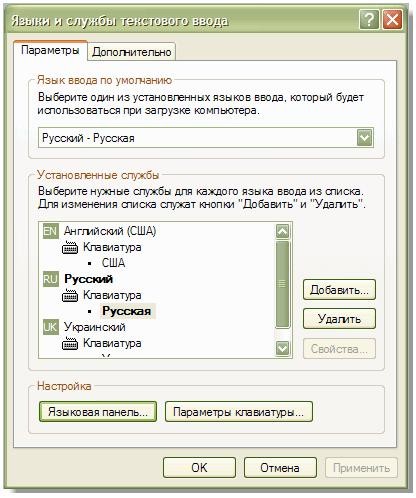Click the Добавить... button
Viewport: 416px width, 498px height.
pyautogui.click(x=339, y=290)
